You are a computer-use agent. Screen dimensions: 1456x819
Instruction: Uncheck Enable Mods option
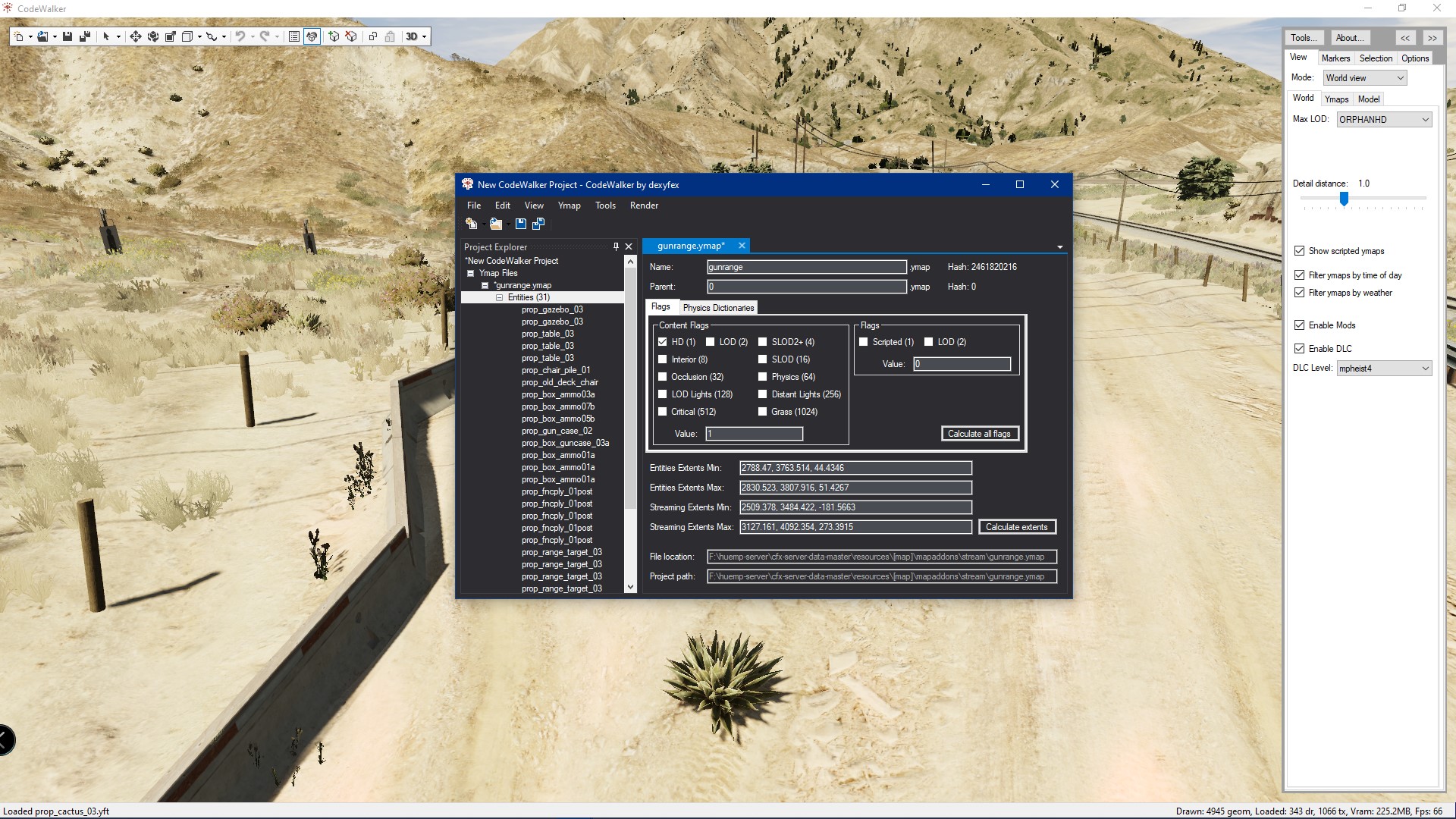coord(1300,325)
